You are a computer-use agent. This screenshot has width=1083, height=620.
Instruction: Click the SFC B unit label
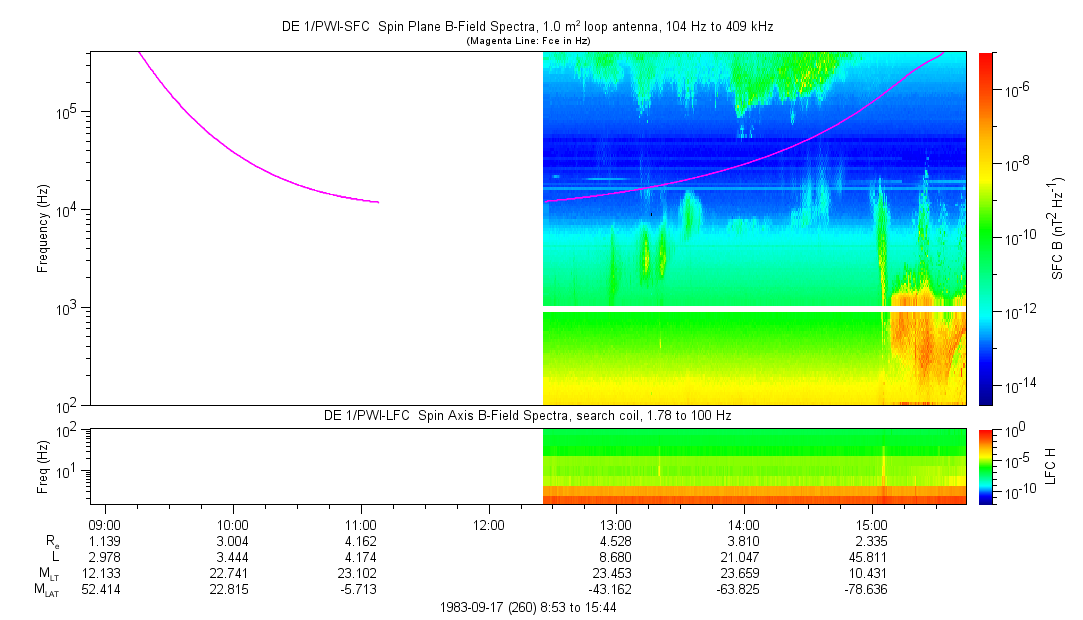pos(1058,228)
